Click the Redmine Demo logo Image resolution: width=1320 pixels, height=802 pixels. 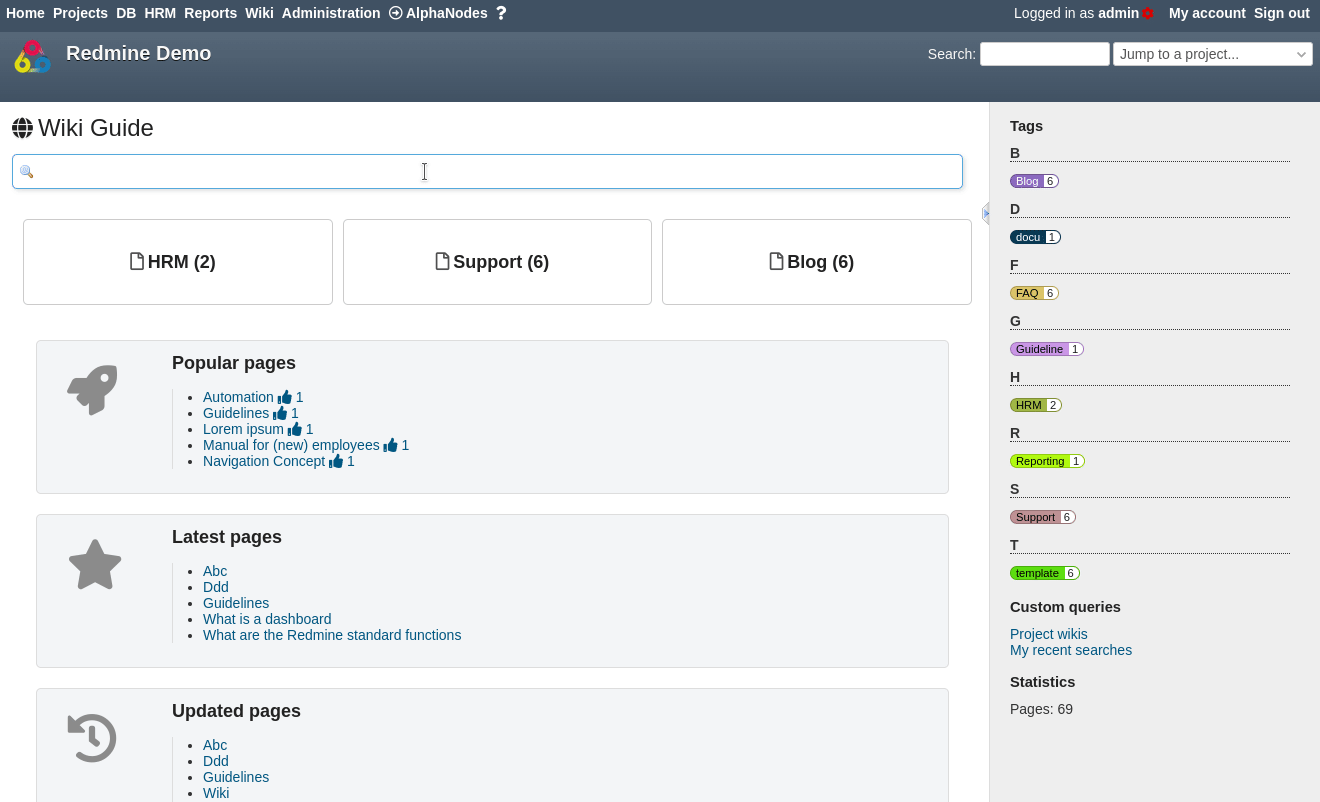32,57
